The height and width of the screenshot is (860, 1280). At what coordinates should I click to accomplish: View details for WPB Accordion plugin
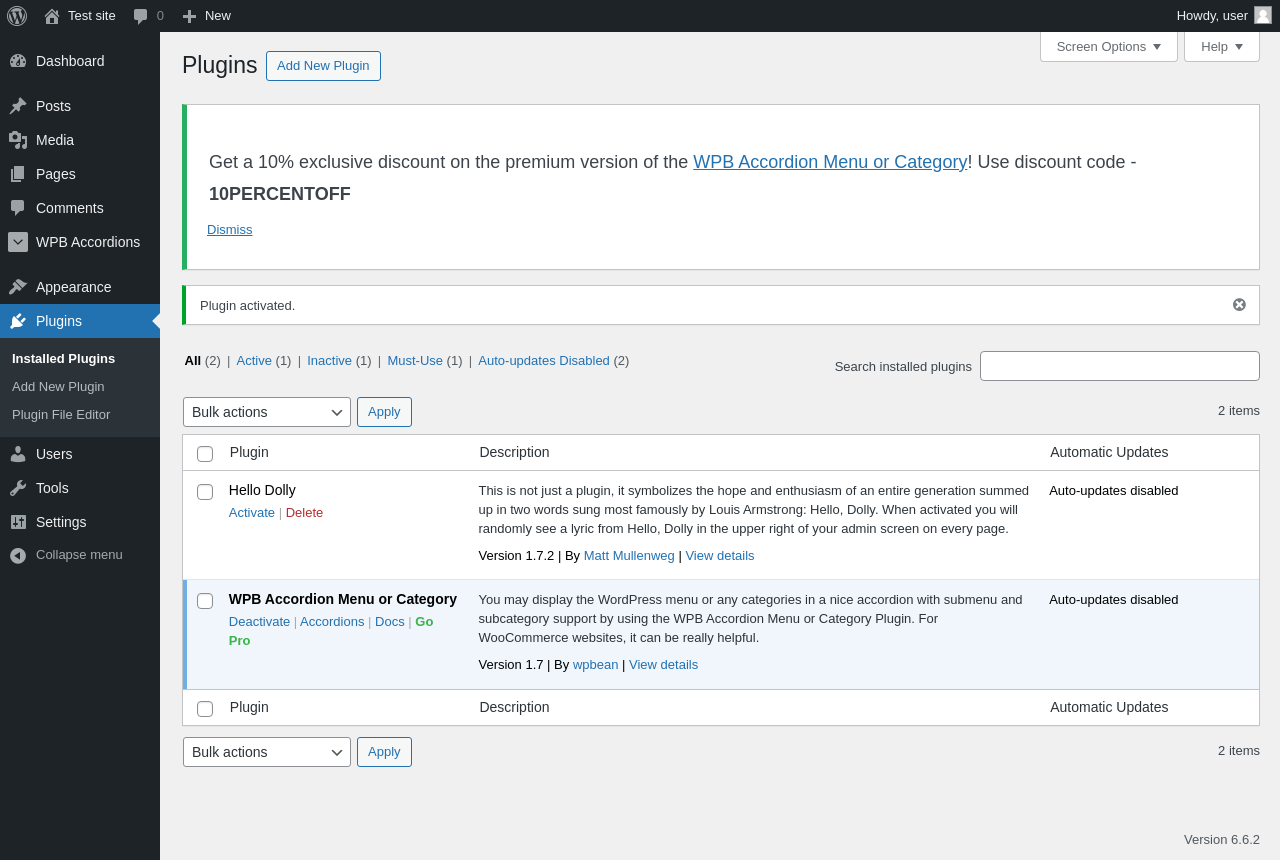[664, 665]
